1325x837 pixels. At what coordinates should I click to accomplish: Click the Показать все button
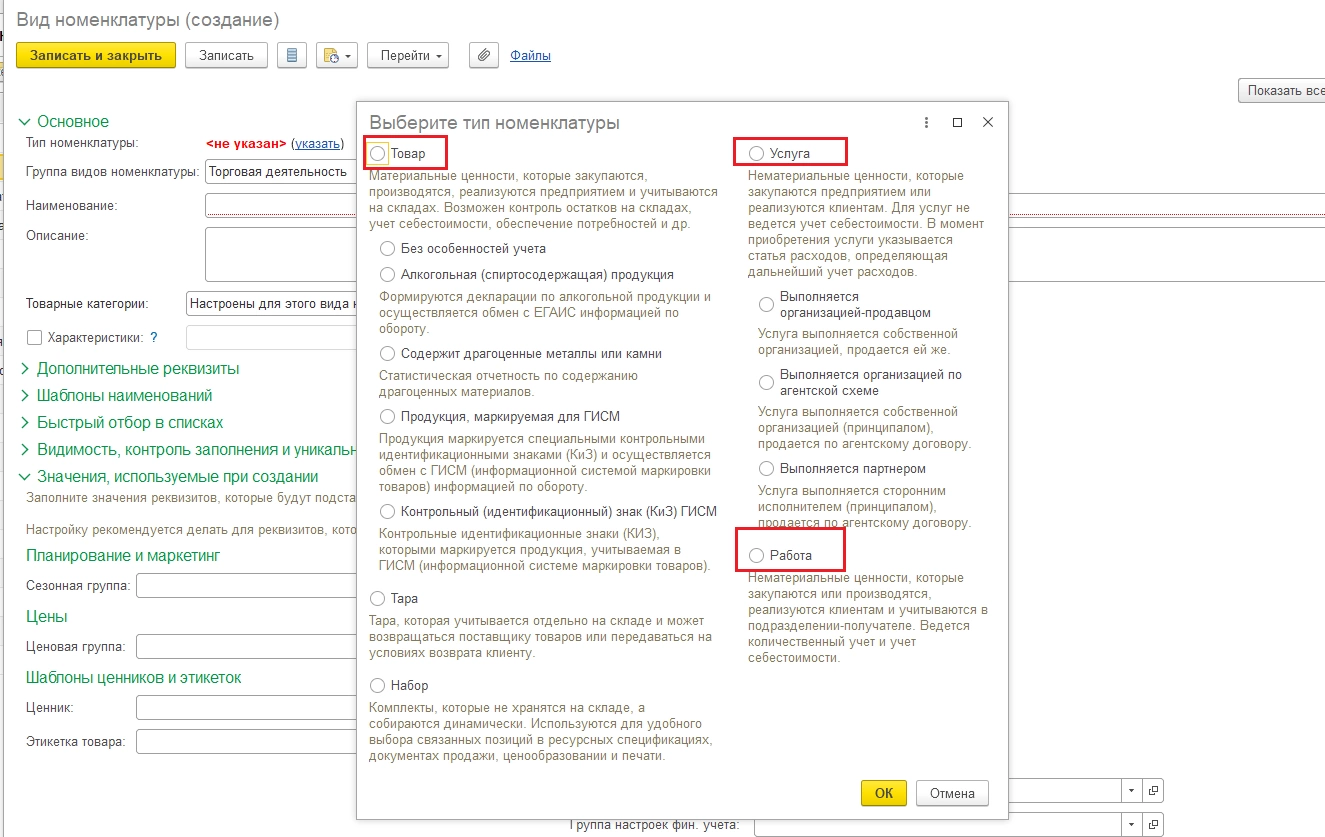(x=1282, y=90)
